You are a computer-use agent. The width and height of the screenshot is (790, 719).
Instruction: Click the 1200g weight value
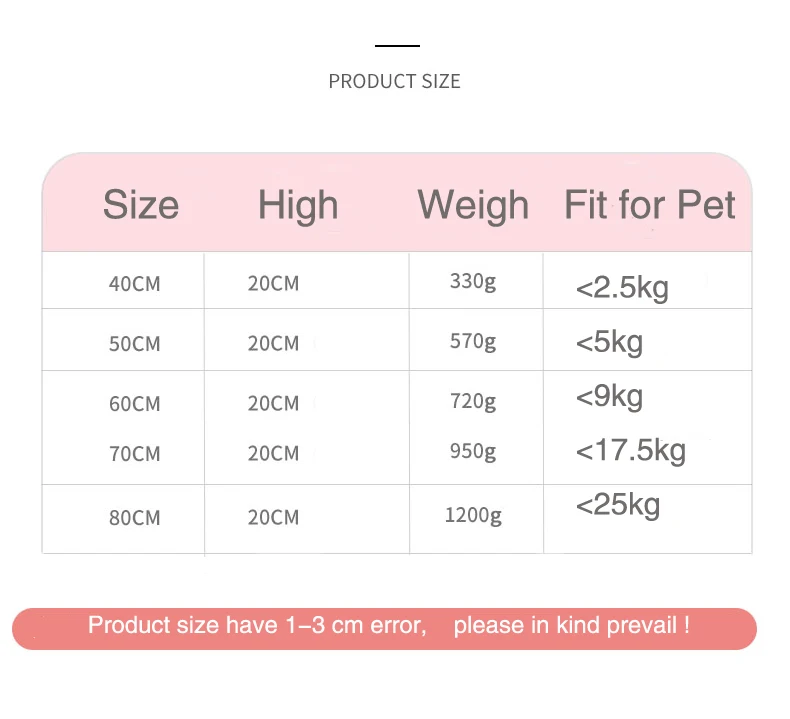pyautogui.click(x=473, y=516)
